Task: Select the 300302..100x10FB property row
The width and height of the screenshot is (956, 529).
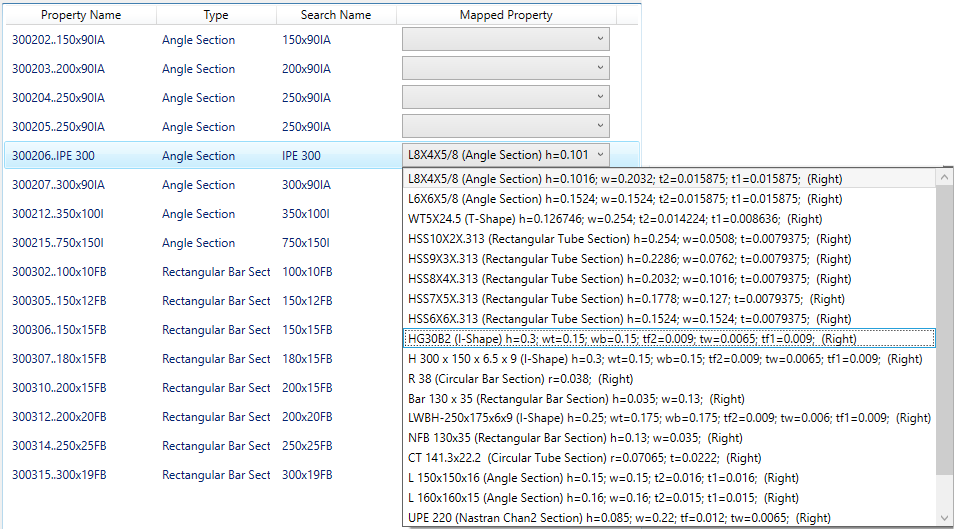Action: click(x=58, y=272)
